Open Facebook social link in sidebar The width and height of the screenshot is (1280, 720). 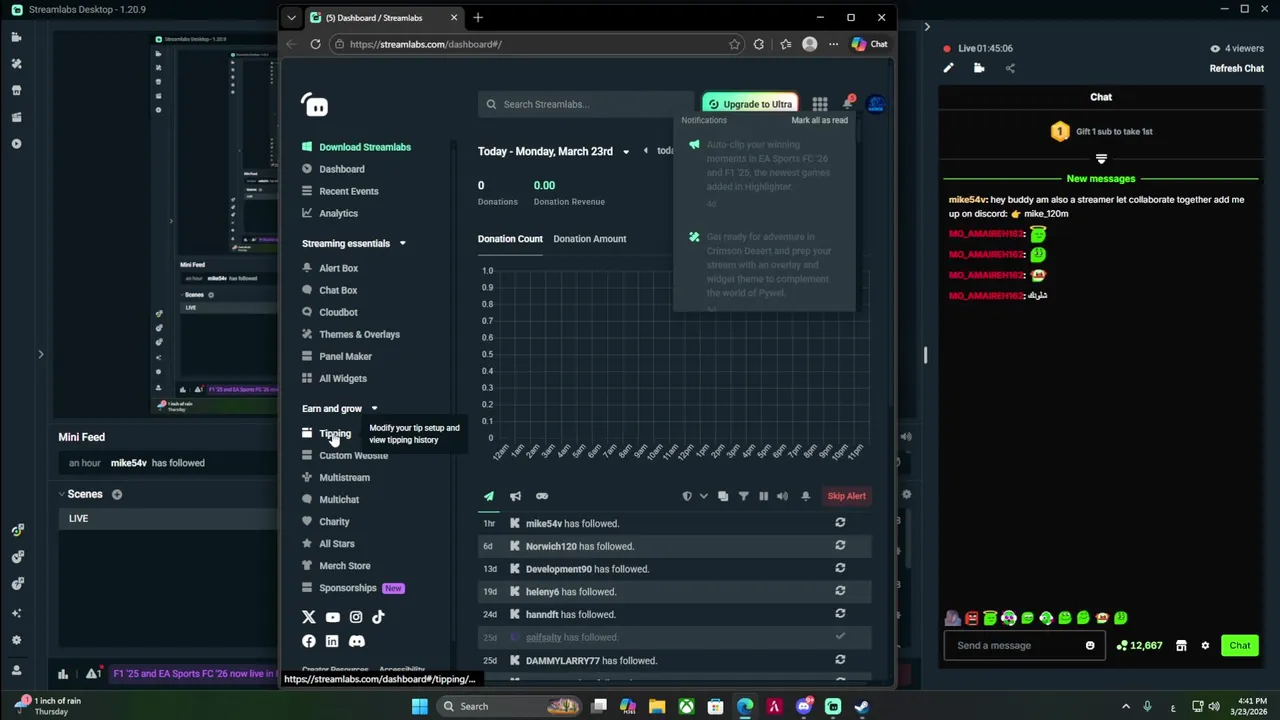click(308, 641)
